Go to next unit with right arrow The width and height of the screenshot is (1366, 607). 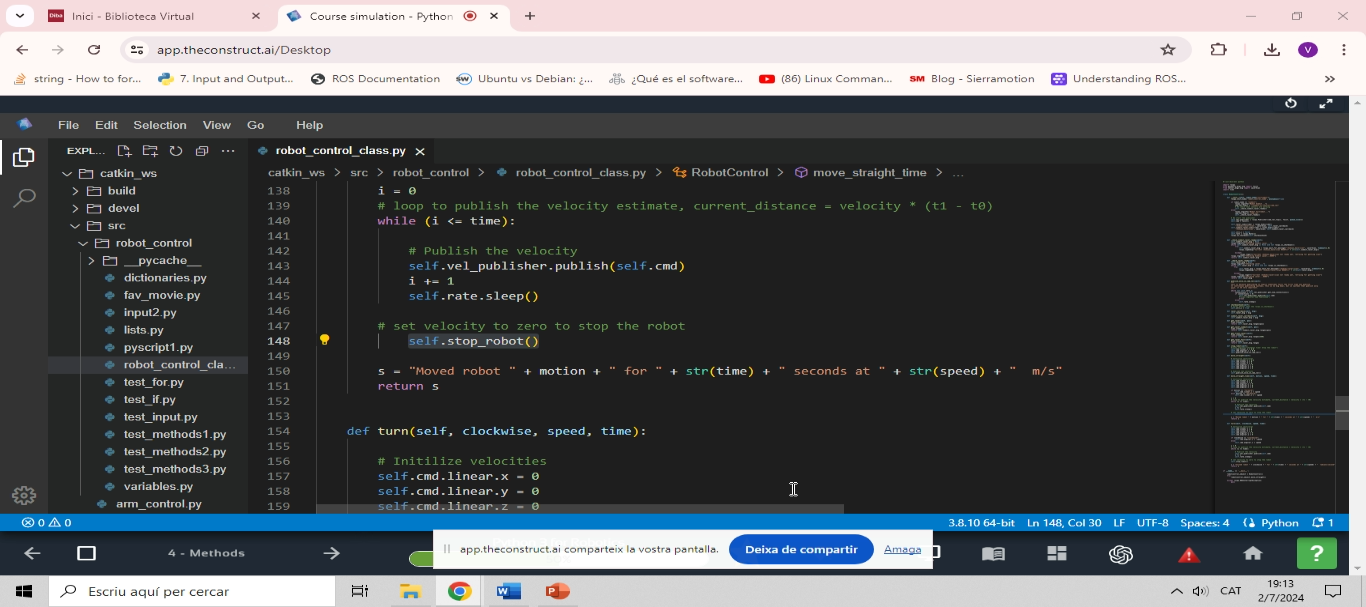332,553
